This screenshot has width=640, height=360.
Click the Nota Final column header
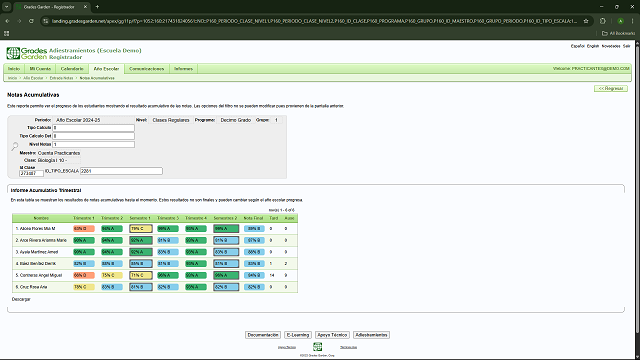pyautogui.click(x=253, y=218)
